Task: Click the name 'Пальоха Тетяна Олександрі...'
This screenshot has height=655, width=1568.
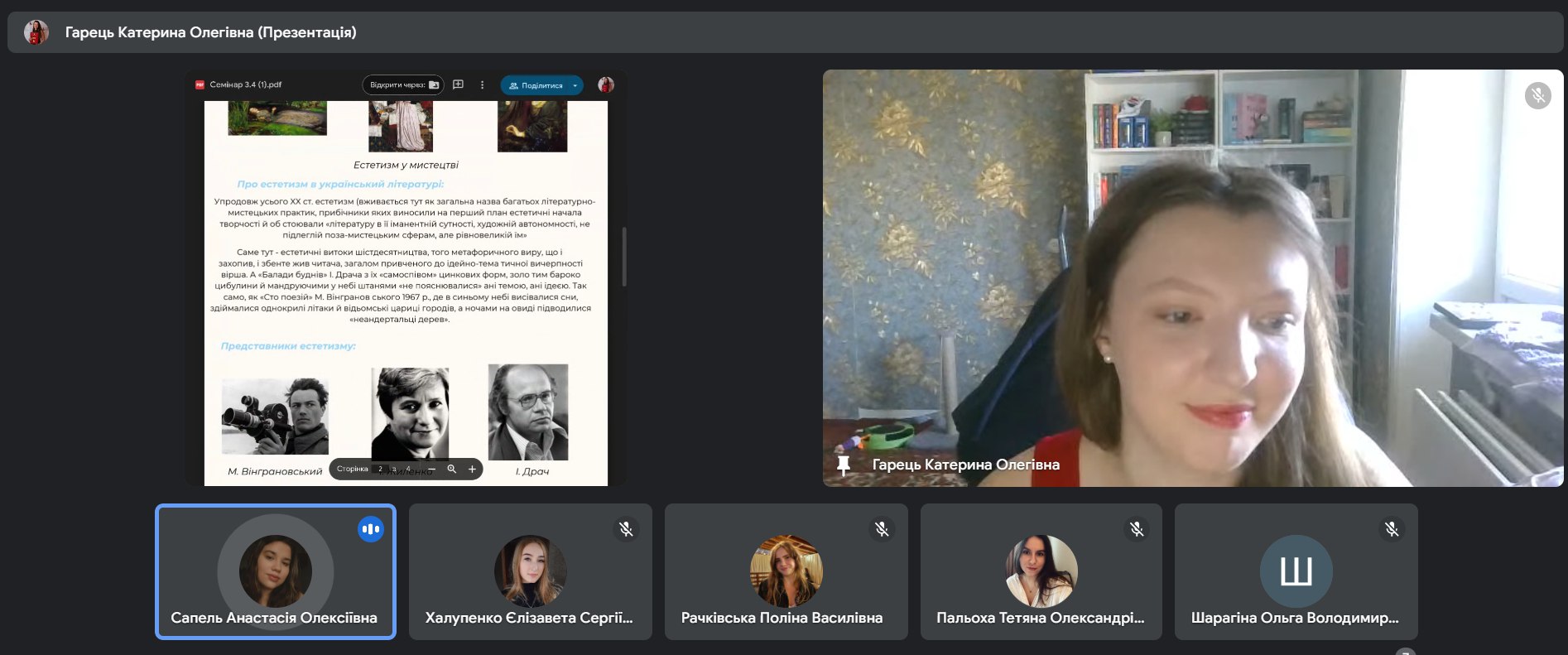Action: [1041, 618]
